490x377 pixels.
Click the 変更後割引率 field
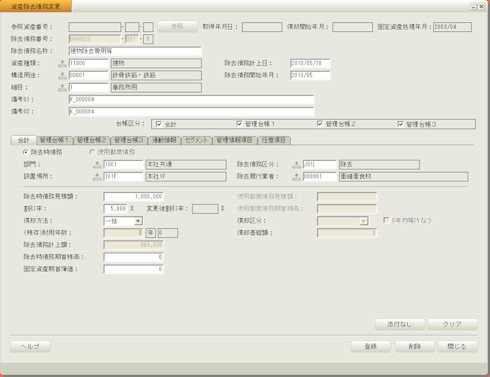tap(205, 209)
